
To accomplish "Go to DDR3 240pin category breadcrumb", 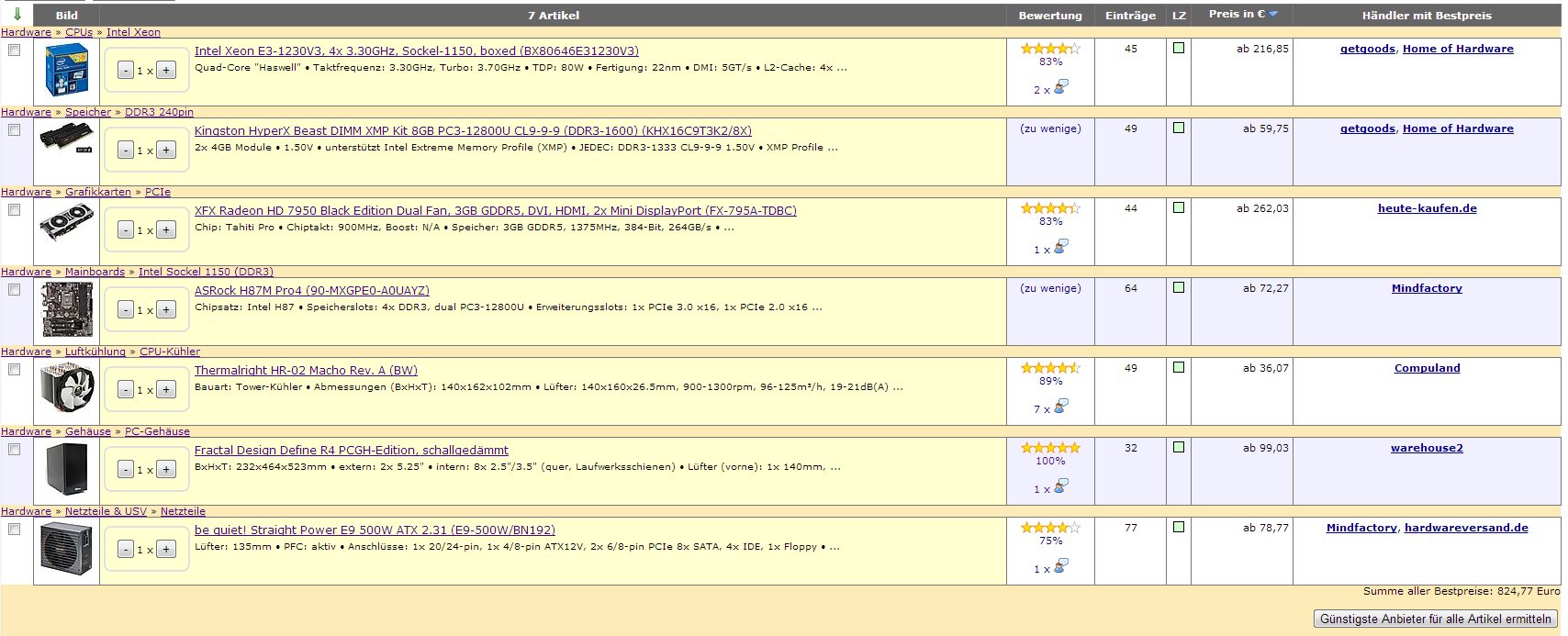I will [159, 112].
